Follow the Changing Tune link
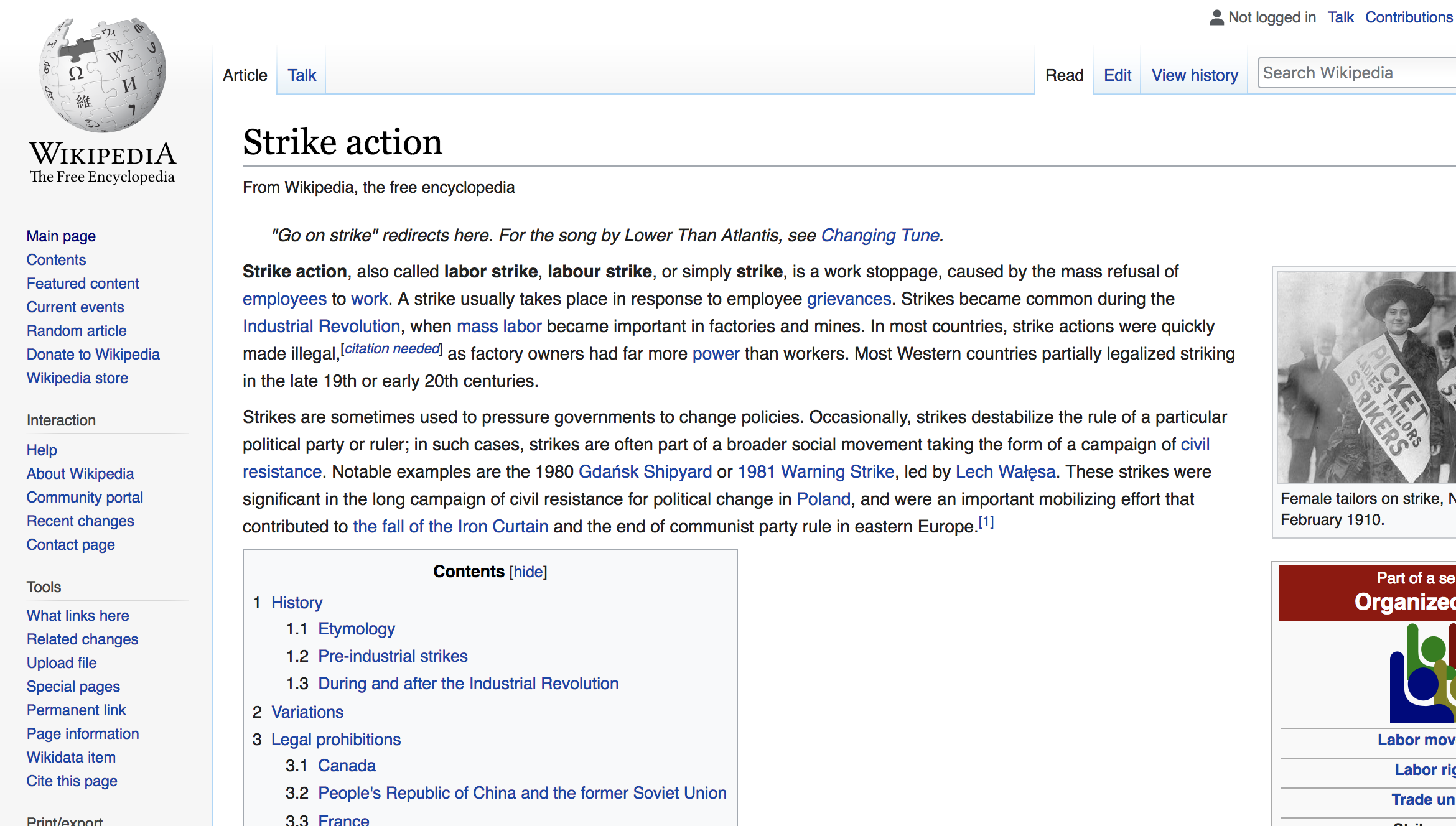 pyautogui.click(x=880, y=236)
